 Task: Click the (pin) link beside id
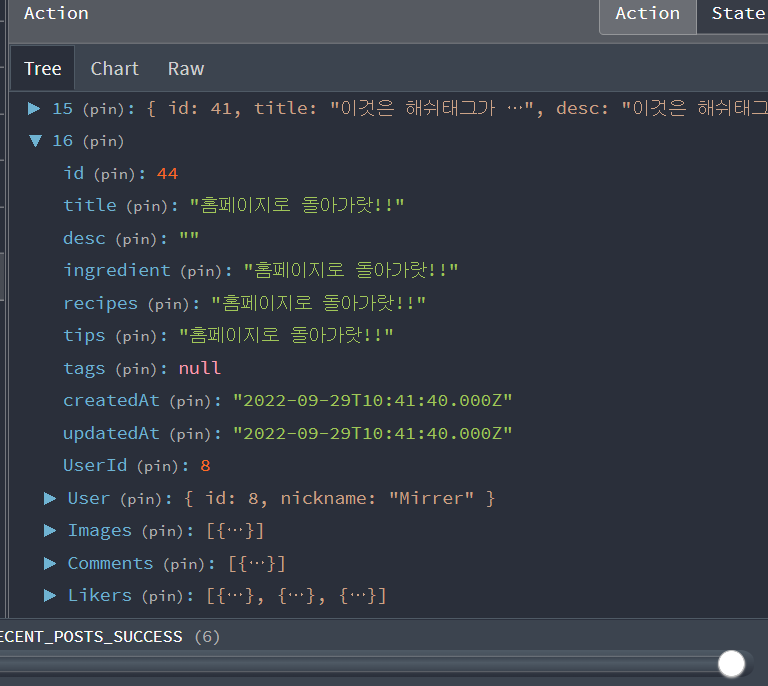pos(114,174)
